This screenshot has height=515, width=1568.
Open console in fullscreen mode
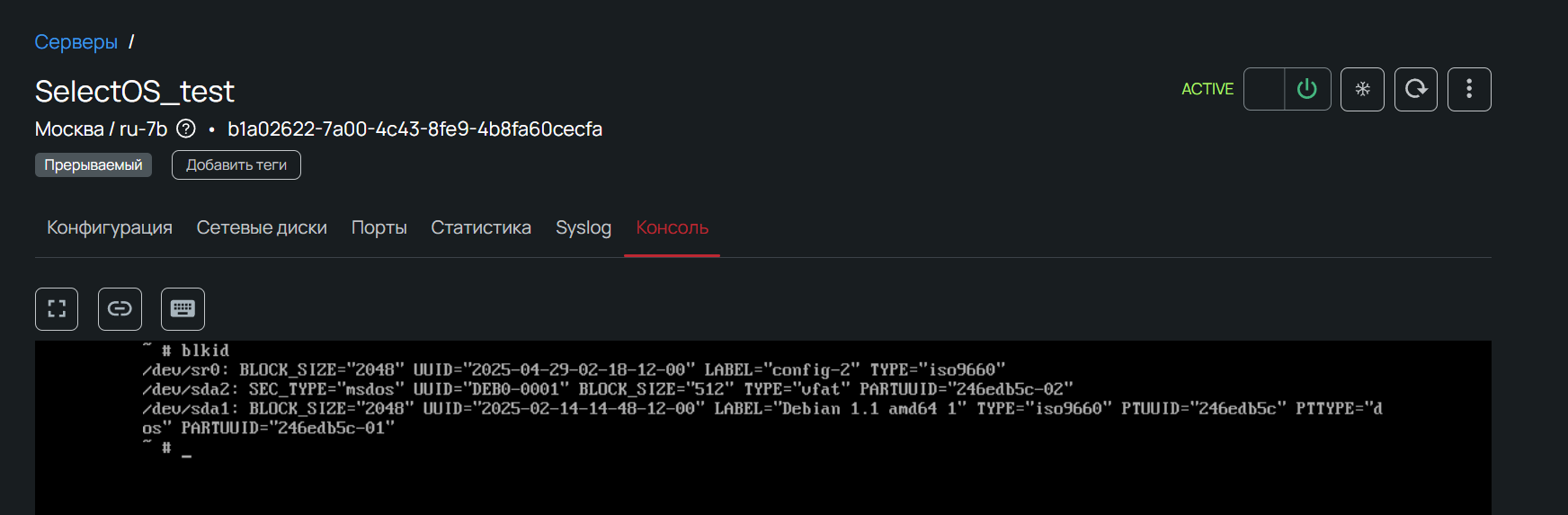57,309
